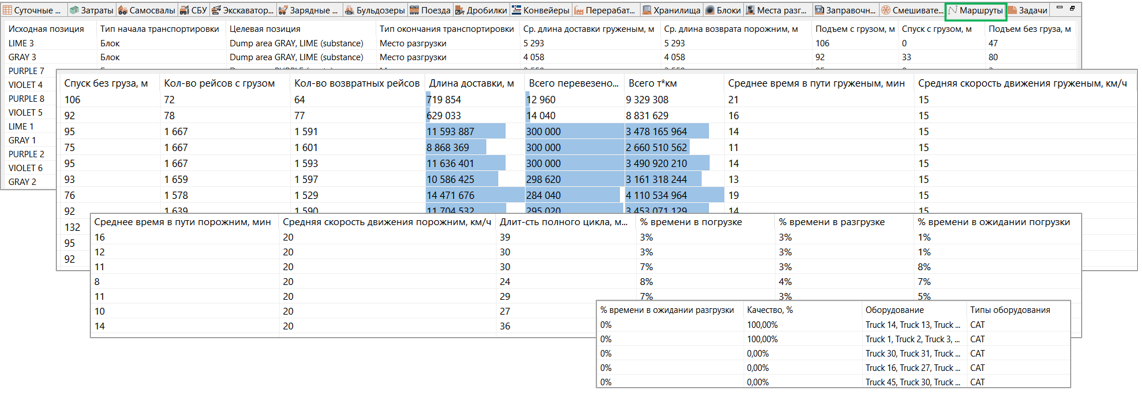Click Кол-во возвратных рейсов header
The image size is (1142, 401).
[356, 84]
